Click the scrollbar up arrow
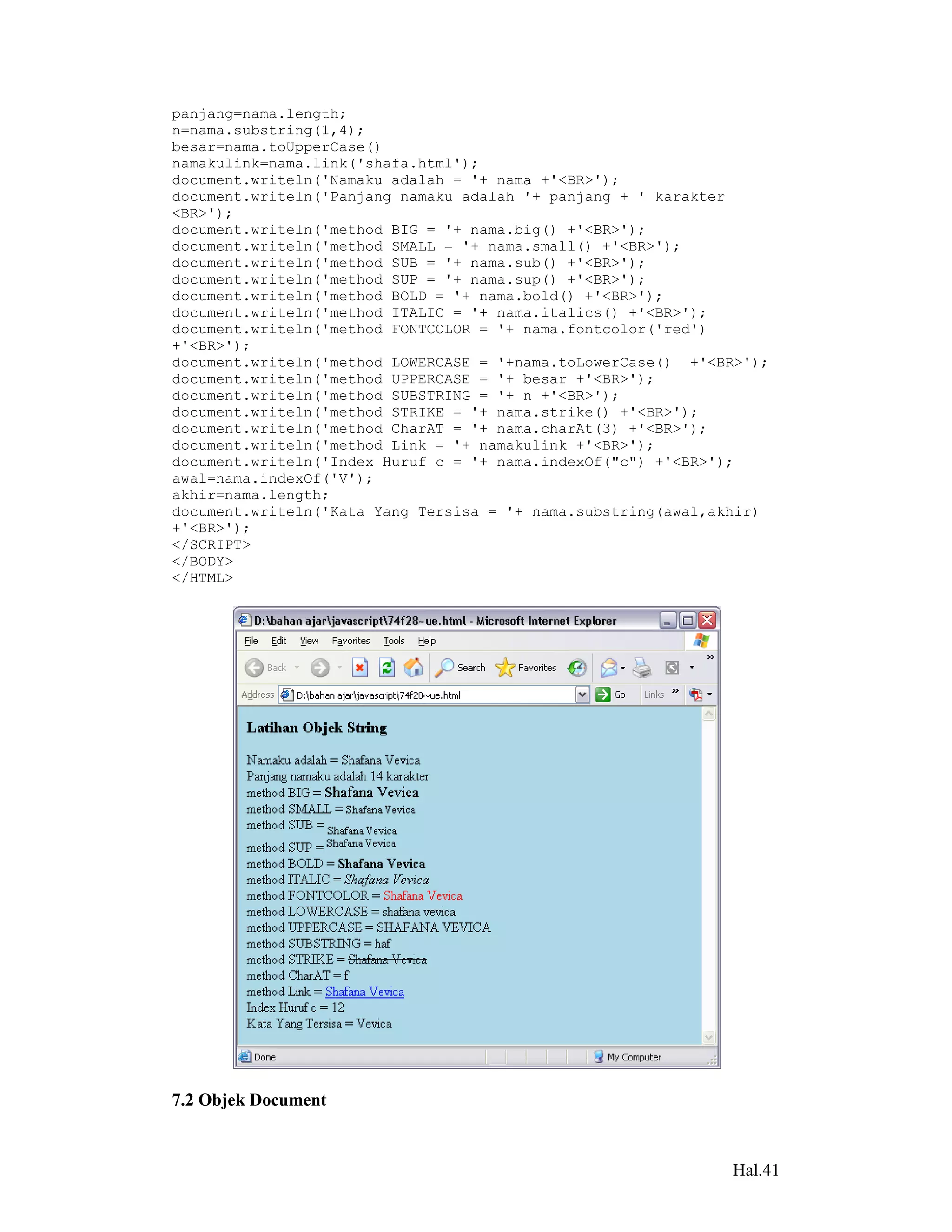 click(x=709, y=714)
